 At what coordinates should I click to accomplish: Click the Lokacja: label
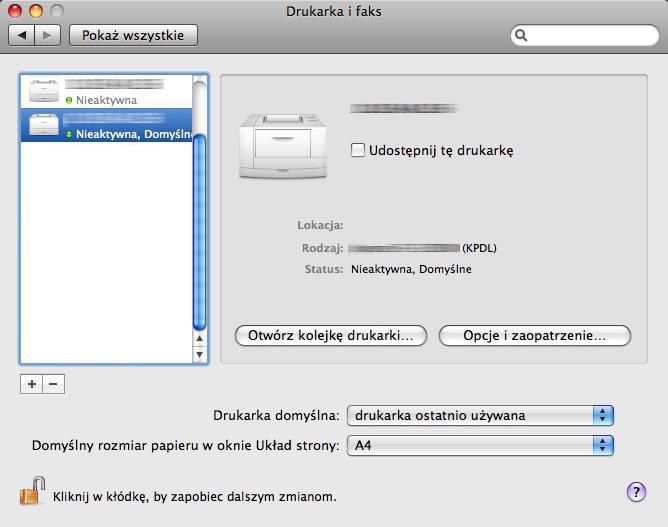(320, 225)
